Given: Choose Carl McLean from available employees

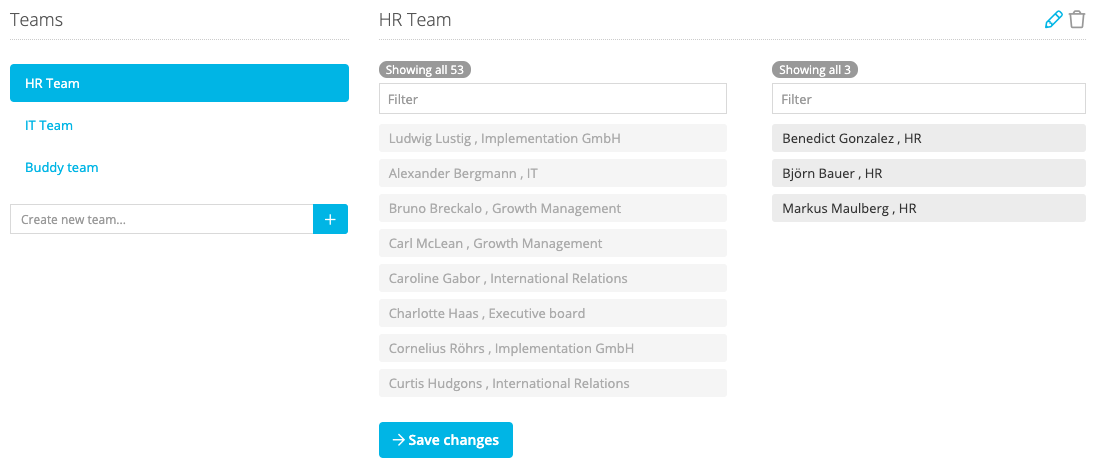Looking at the screenshot, I should (x=553, y=243).
